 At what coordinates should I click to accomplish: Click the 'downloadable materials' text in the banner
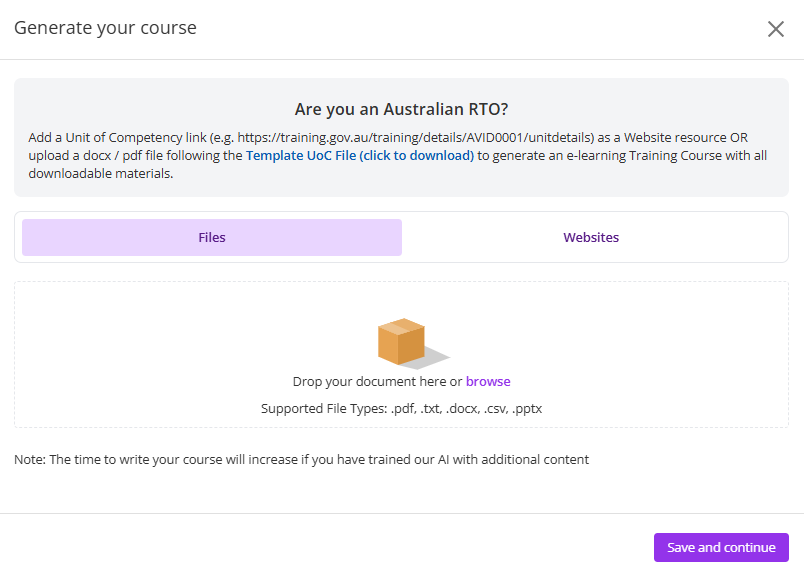click(x=94, y=173)
